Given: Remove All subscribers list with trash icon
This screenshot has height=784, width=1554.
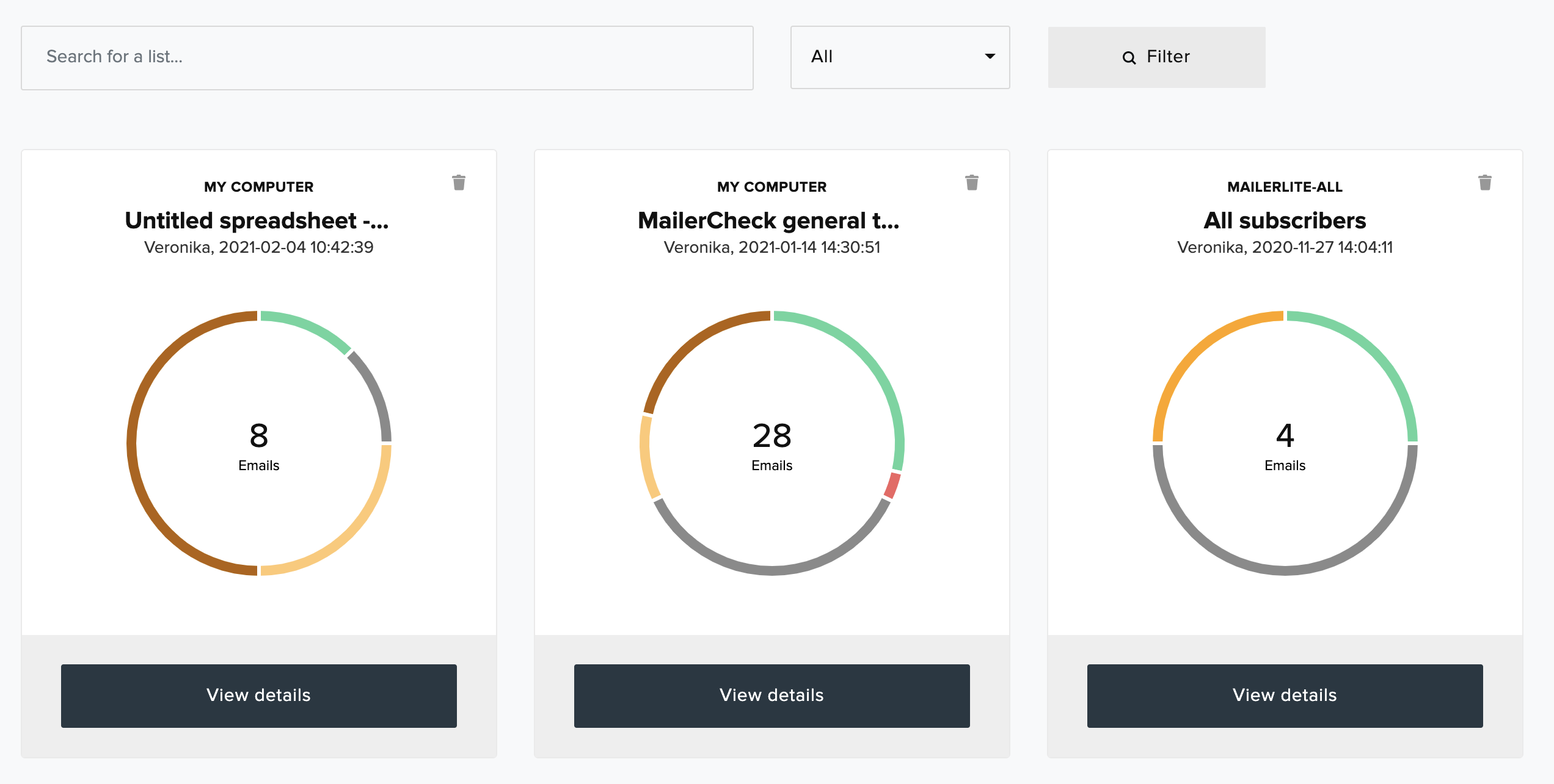Looking at the screenshot, I should coord(1485,183).
